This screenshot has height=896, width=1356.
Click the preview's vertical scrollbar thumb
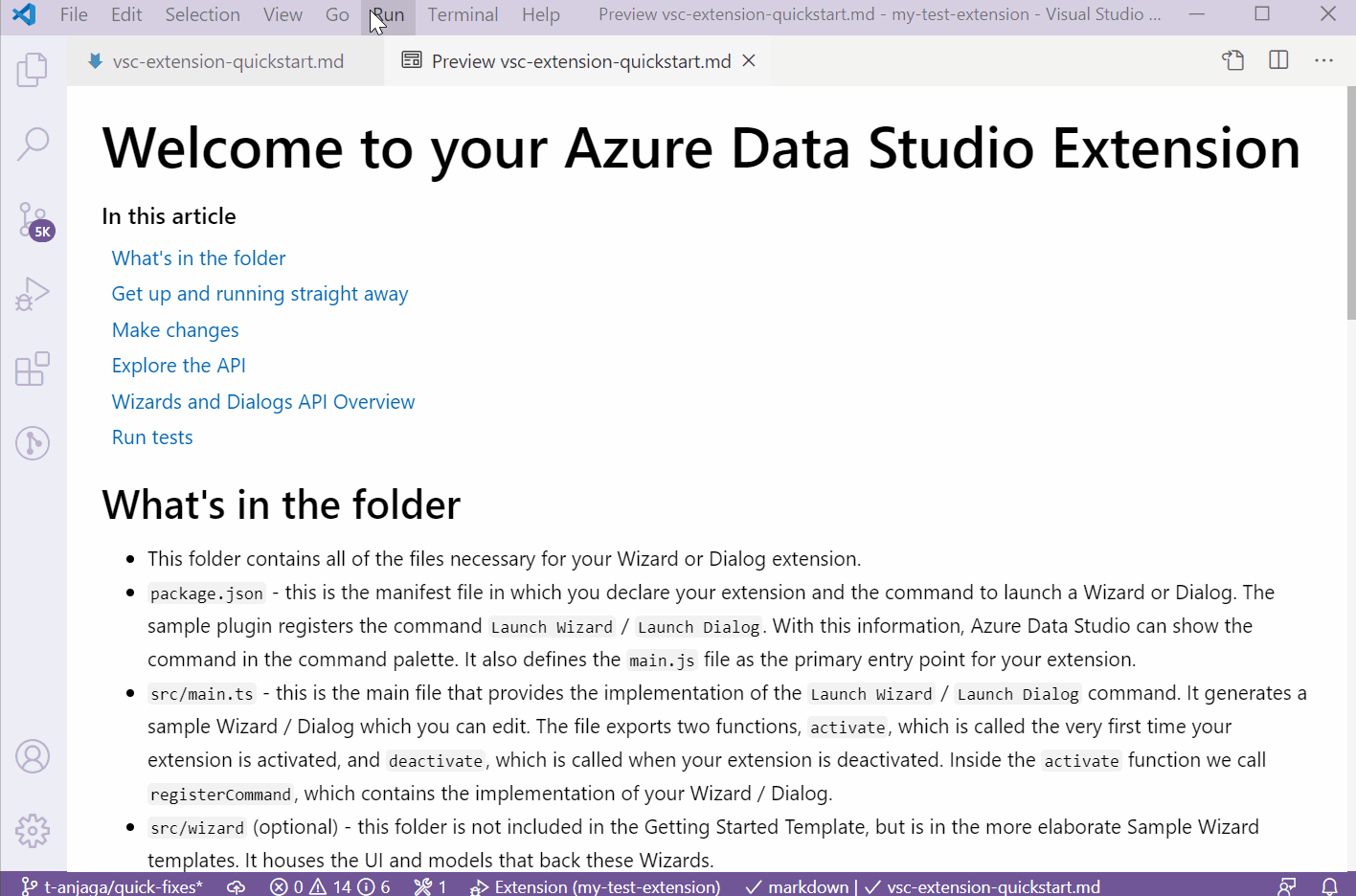tap(1351, 203)
